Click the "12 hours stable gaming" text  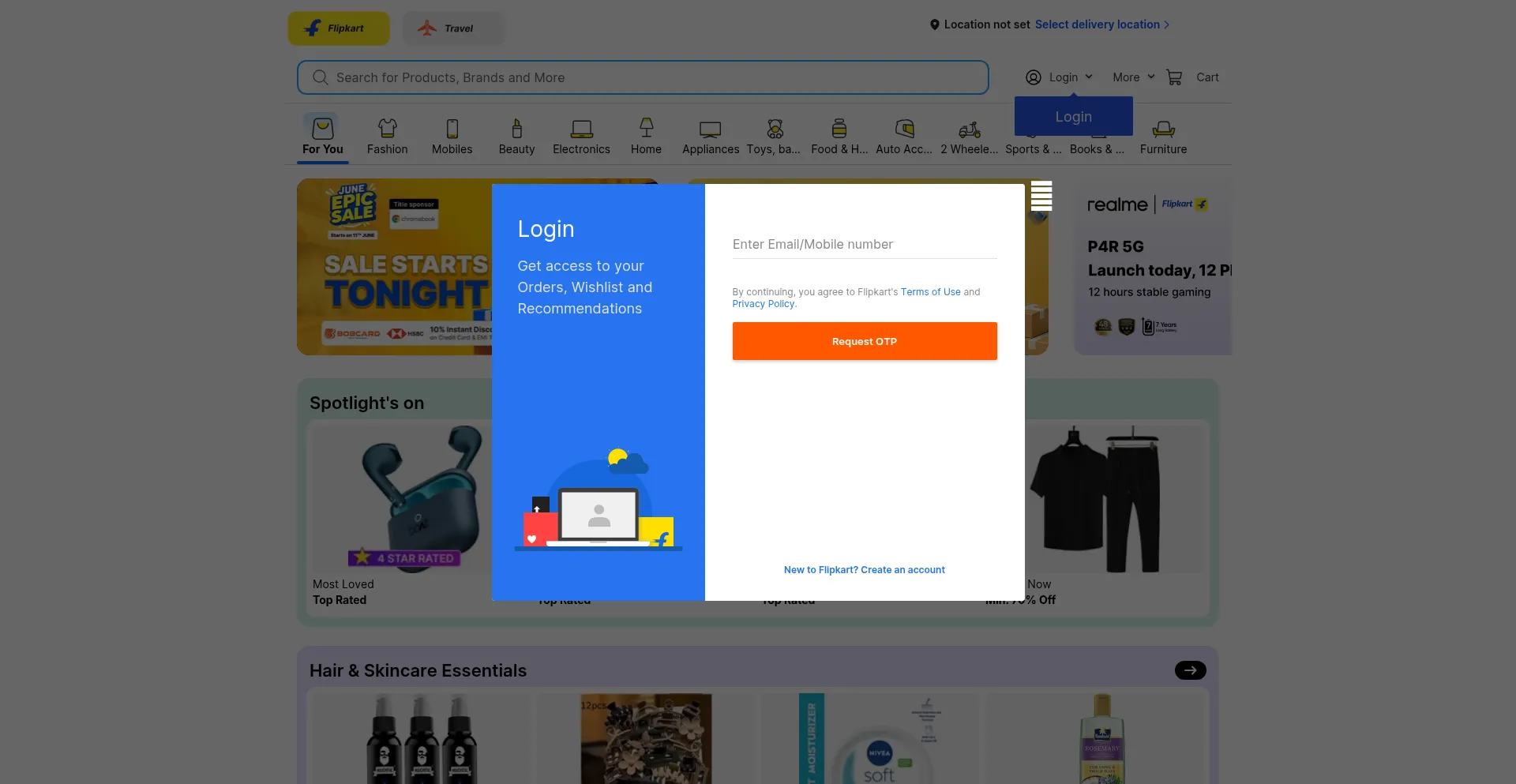tap(1150, 292)
